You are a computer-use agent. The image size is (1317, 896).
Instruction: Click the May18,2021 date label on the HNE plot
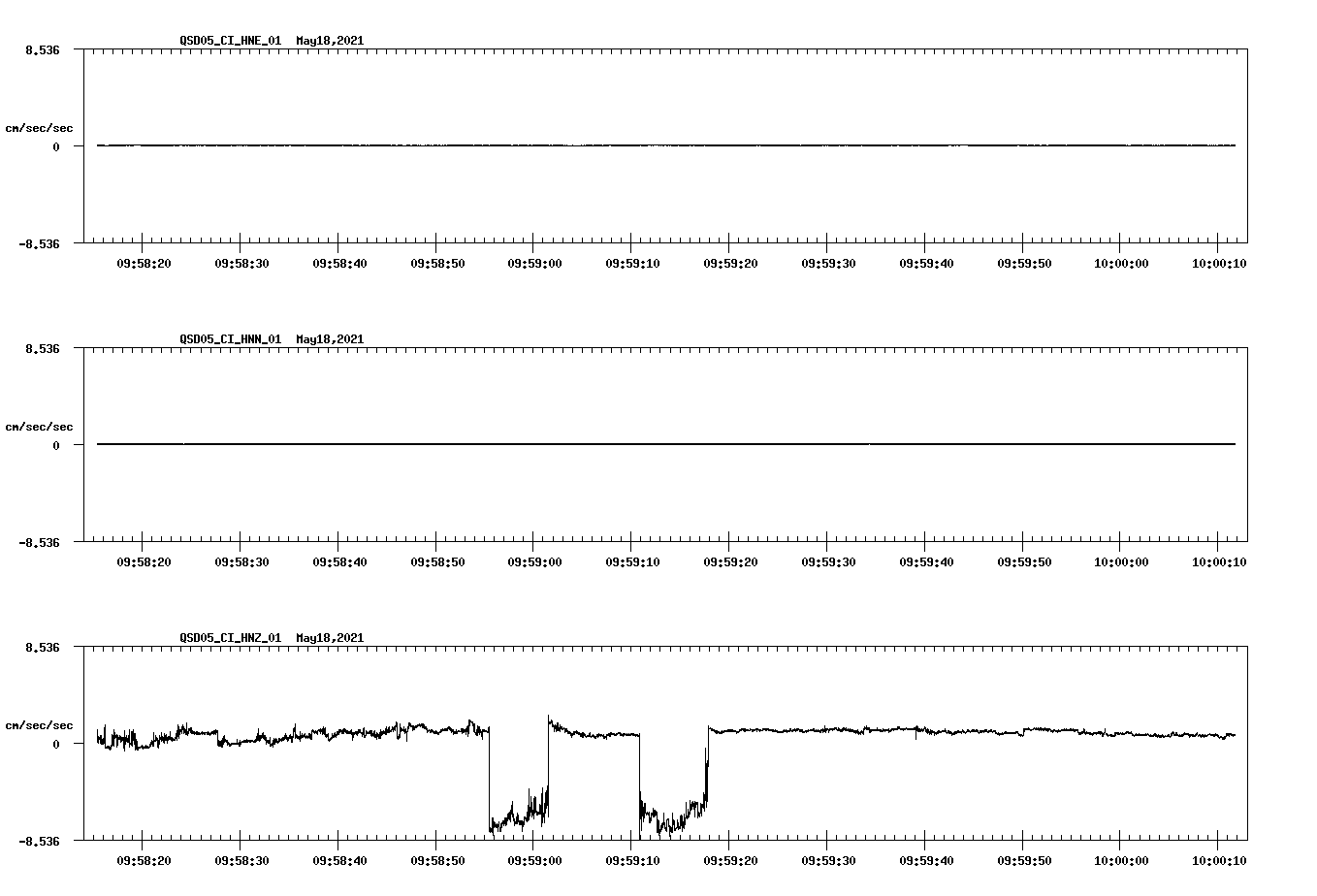coord(328,41)
